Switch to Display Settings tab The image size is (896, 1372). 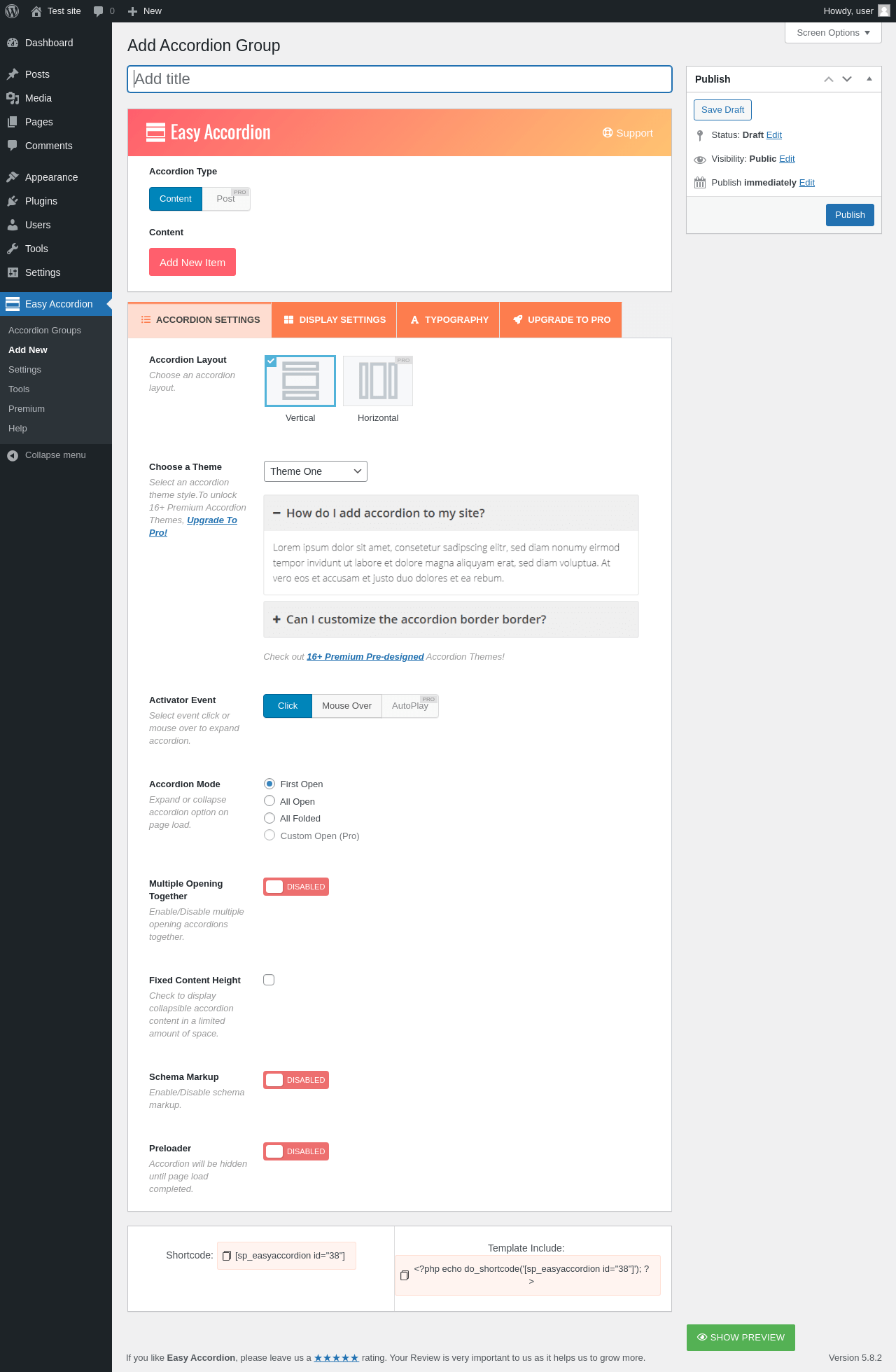(x=335, y=320)
